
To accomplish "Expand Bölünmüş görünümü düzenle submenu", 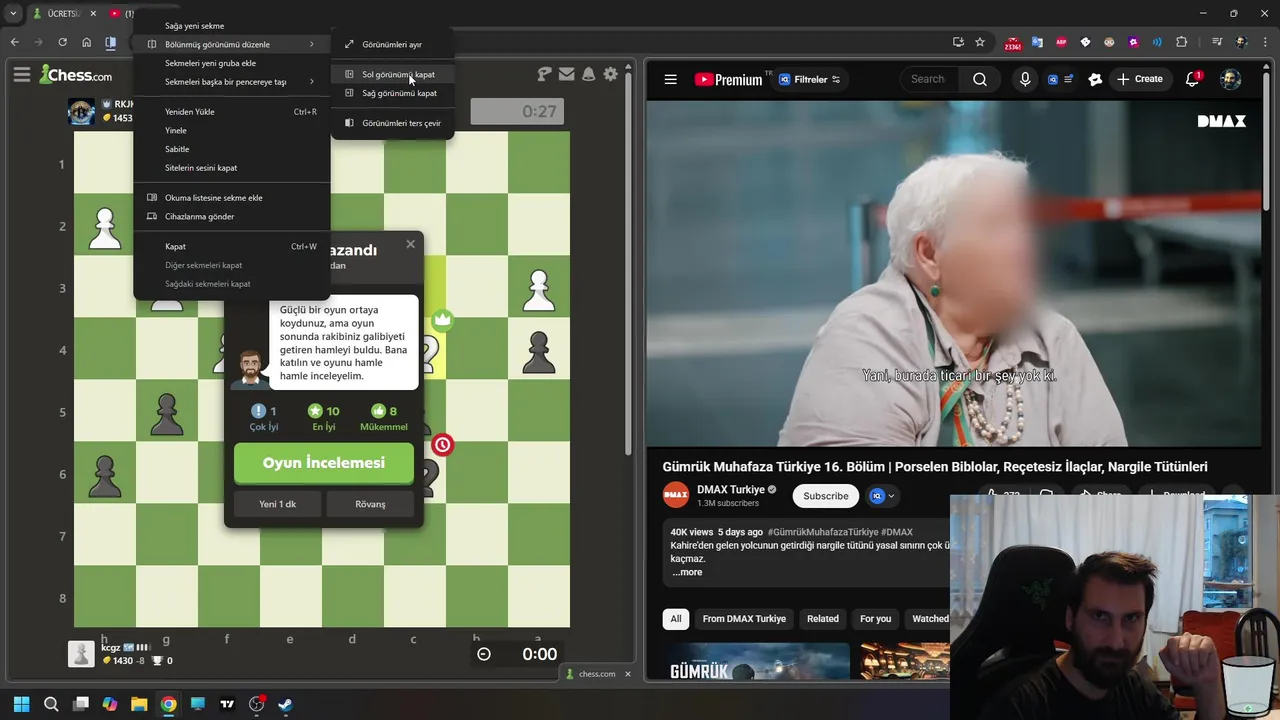I will 232,44.
